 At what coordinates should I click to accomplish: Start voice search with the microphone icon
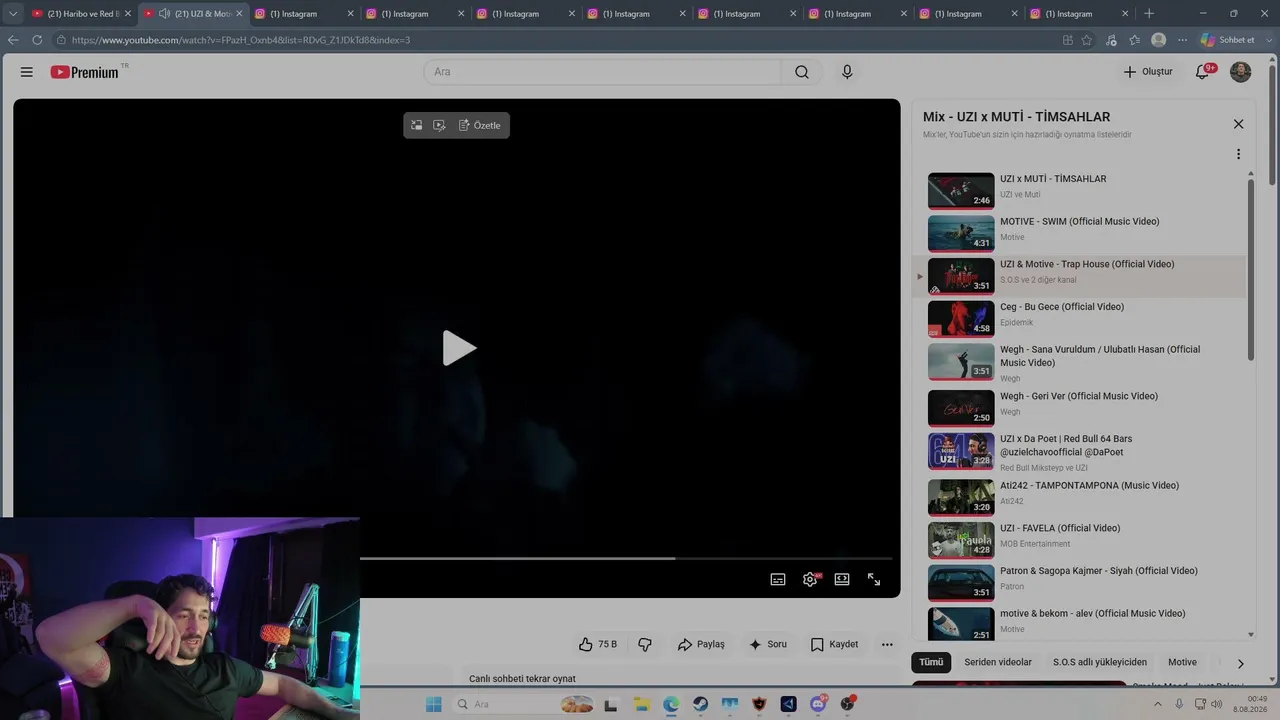pyautogui.click(x=847, y=72)
